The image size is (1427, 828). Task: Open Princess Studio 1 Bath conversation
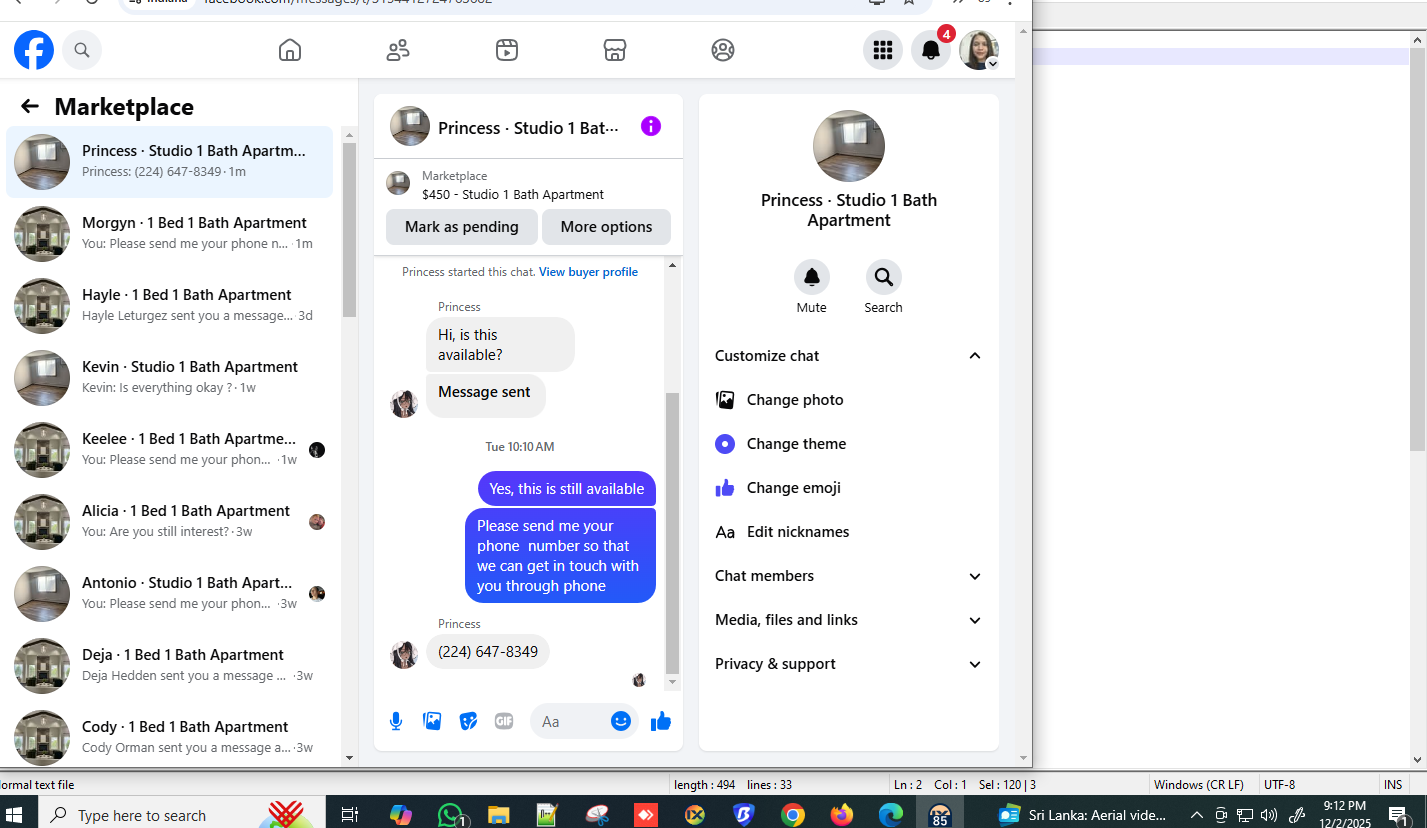coord(170,162)
